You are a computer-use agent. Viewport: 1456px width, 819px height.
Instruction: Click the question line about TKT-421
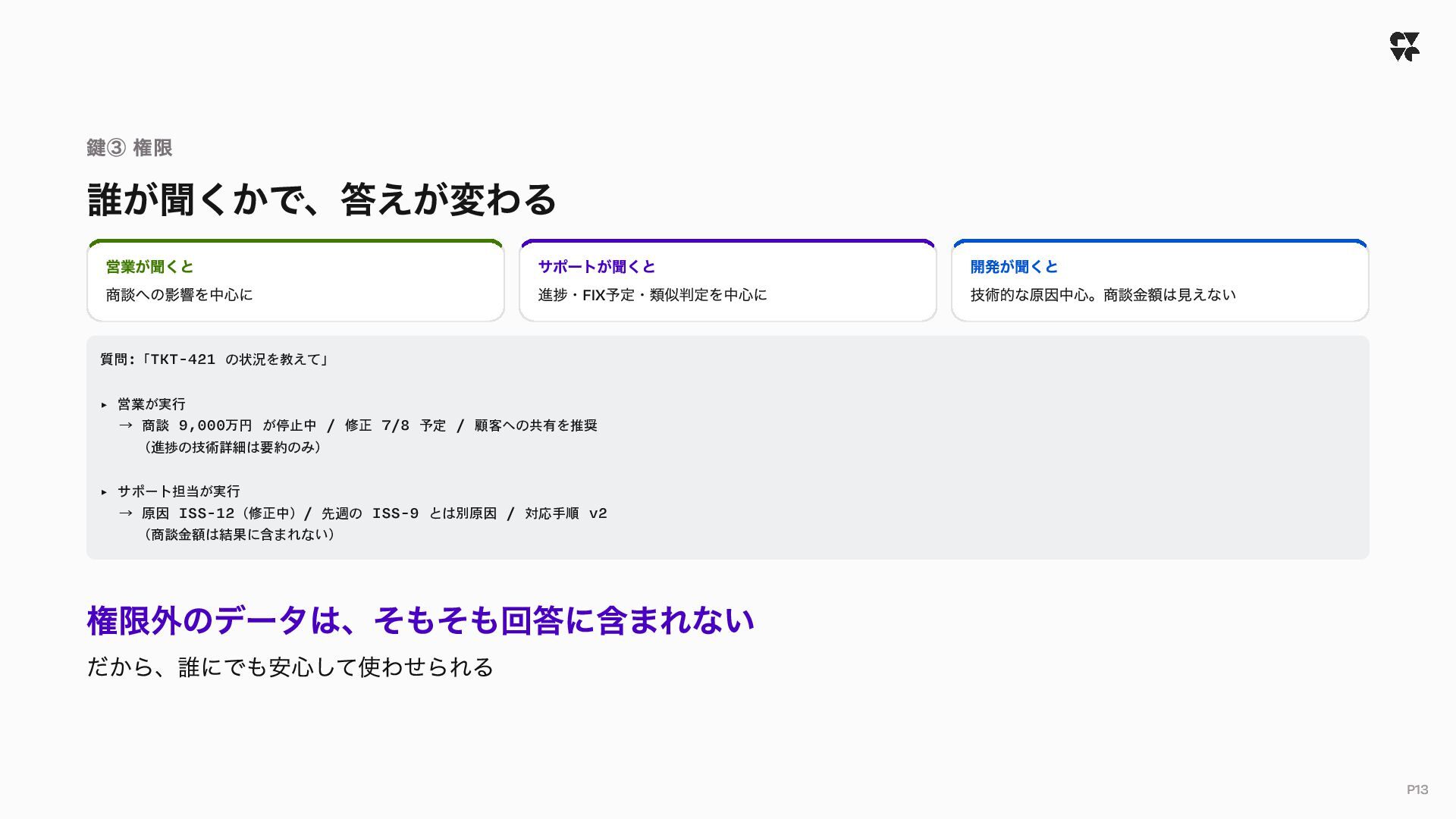pyautogui.click(x=215, y=359)
